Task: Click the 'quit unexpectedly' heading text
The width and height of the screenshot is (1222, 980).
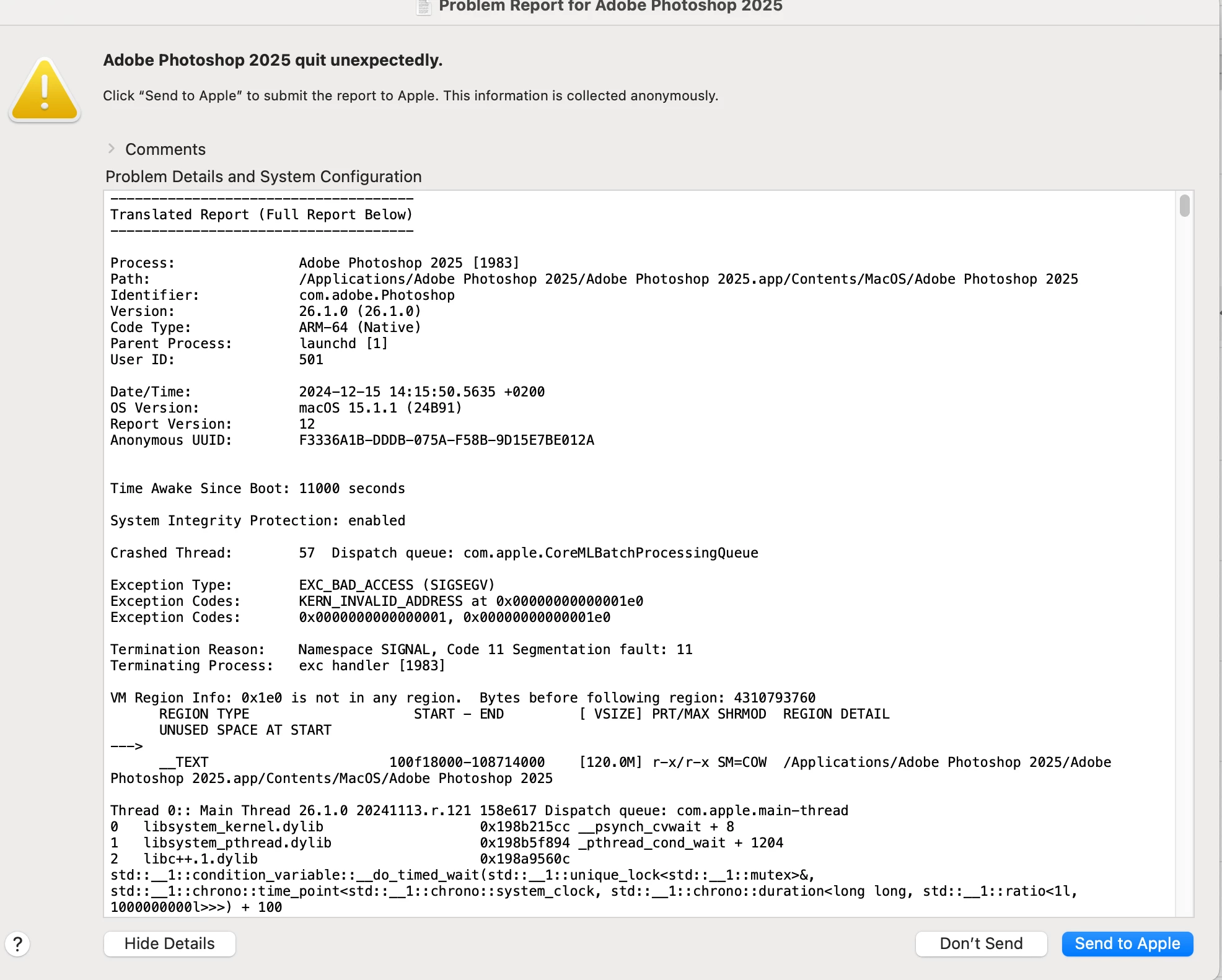Action: 273,60
